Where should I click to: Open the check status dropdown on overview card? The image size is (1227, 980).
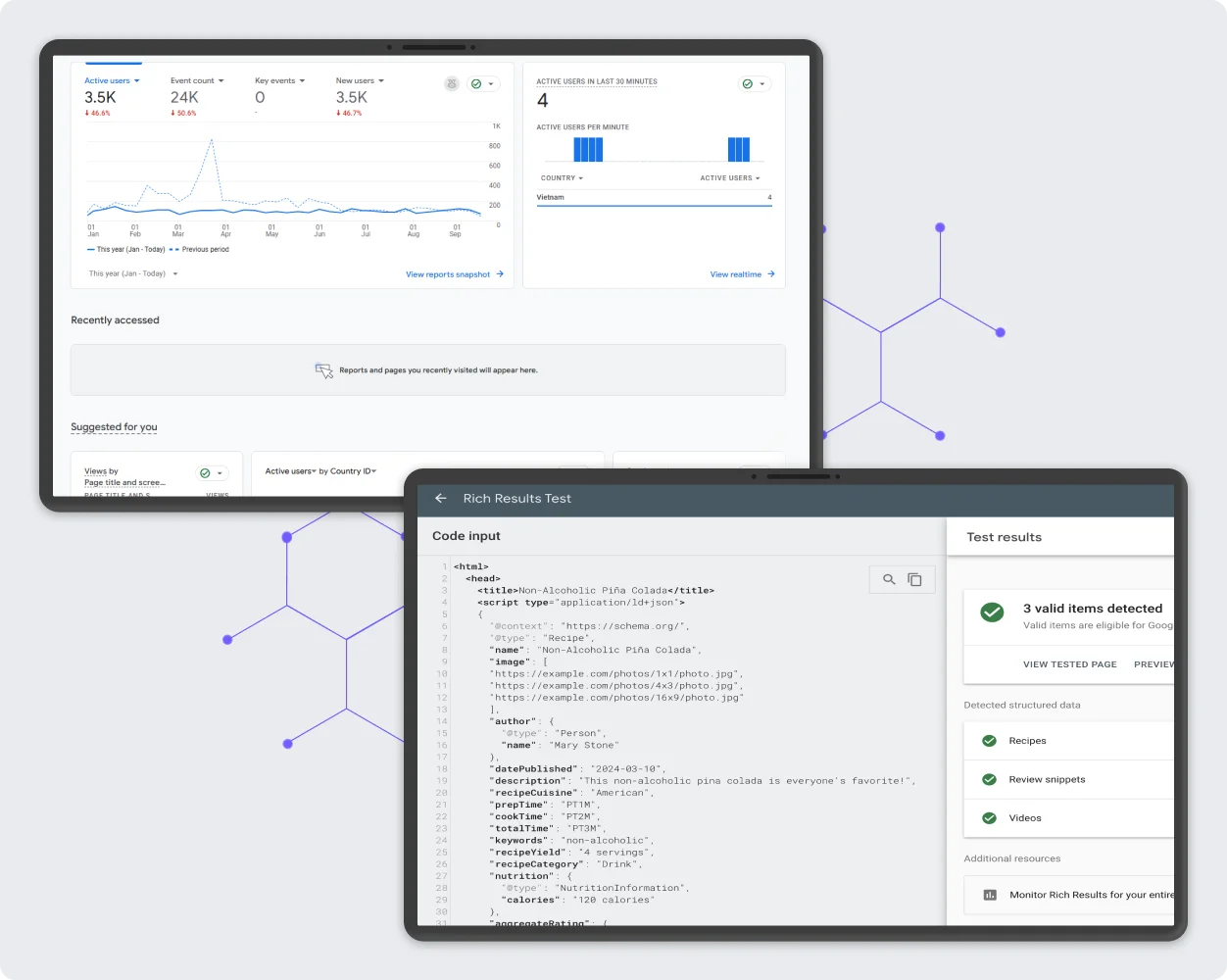pyautogui.click(x=483, y=84)
